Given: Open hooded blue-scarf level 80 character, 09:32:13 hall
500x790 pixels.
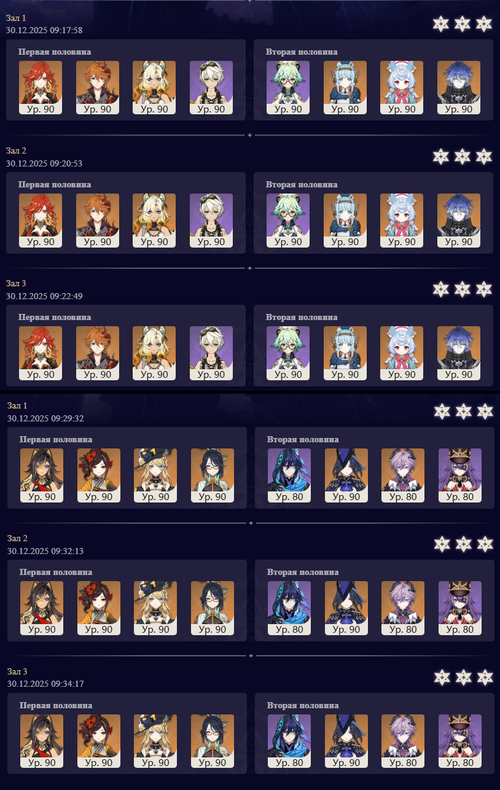Looking at the screenshot, I should coord(289,608).
